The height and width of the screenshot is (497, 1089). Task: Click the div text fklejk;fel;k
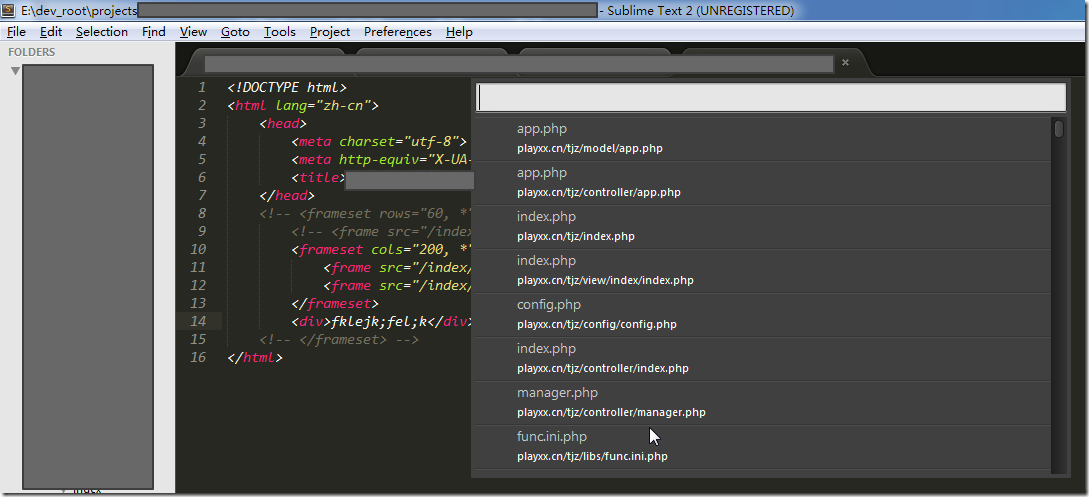coord(381,321)
